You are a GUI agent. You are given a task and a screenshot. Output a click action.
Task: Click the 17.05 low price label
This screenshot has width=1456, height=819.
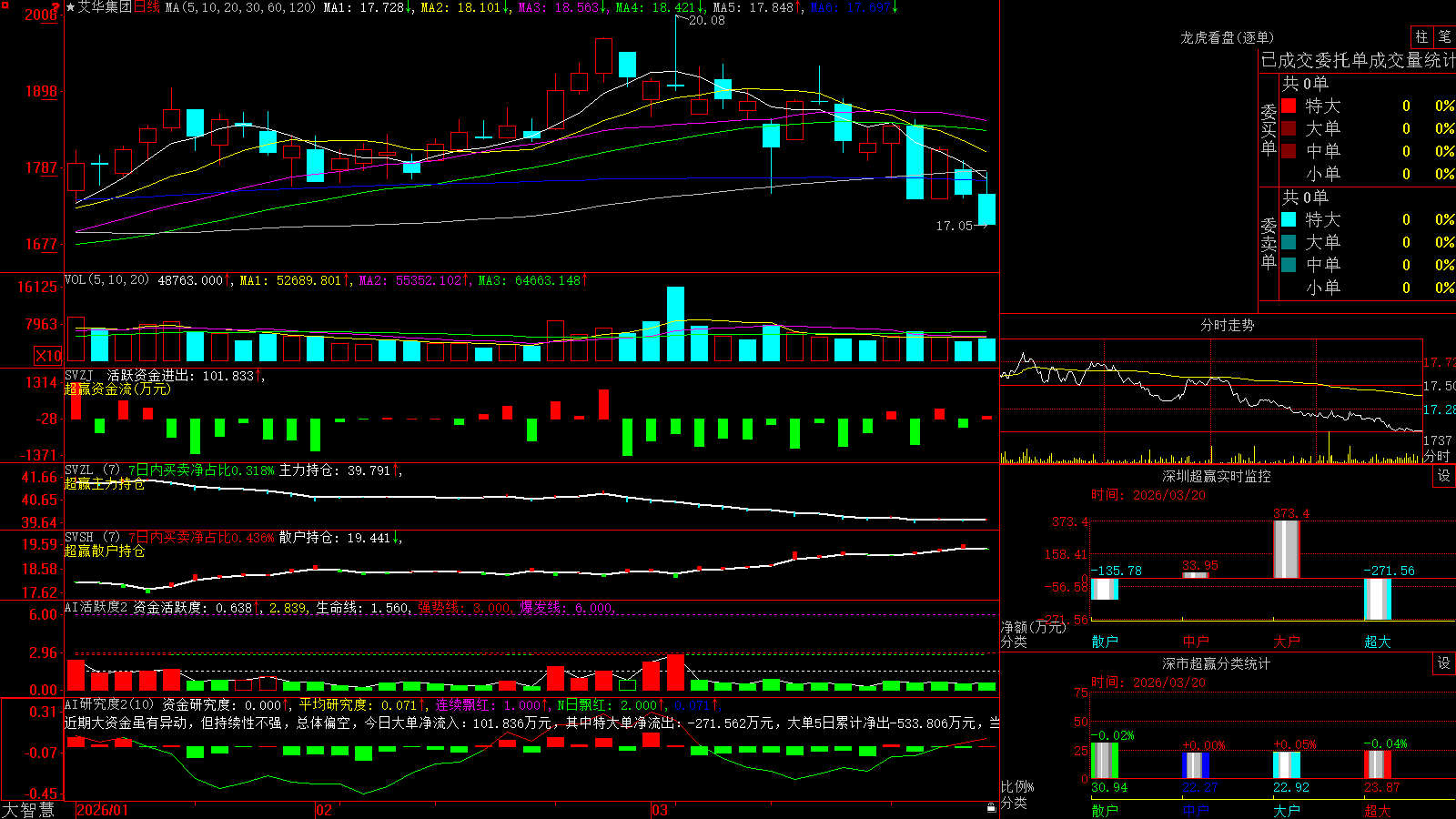[x=954, y=226]
